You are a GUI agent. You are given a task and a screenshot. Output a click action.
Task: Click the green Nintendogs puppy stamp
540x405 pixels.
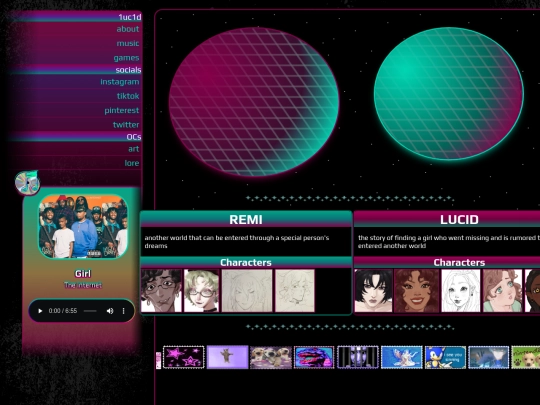click(x=526, y=357)
